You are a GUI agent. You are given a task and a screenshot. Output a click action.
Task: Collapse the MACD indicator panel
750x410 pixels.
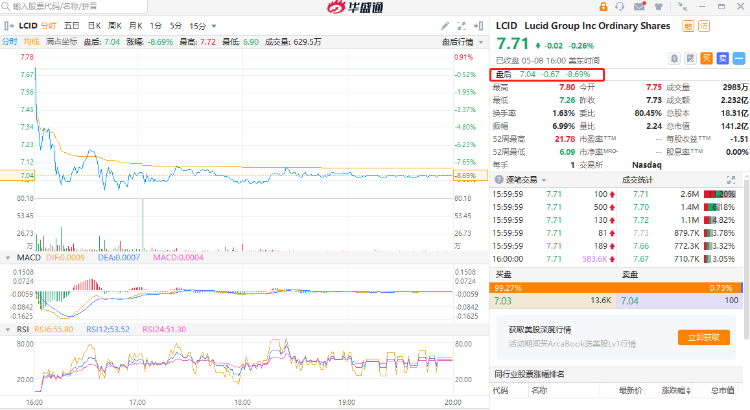coord(8,258)
